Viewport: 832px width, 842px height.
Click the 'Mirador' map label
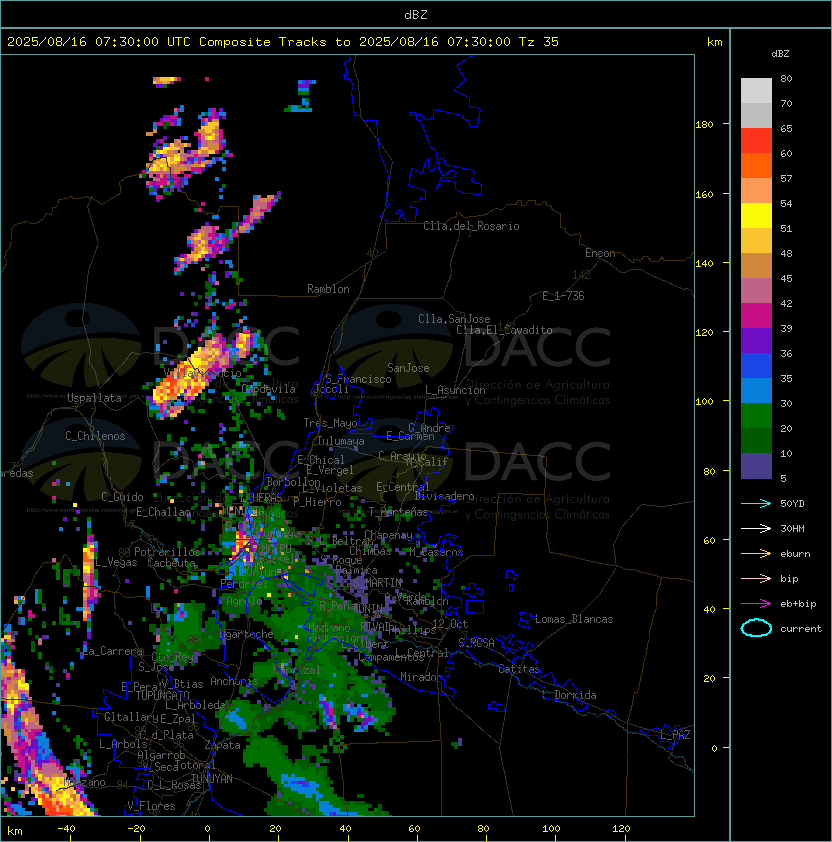point(421,677)
